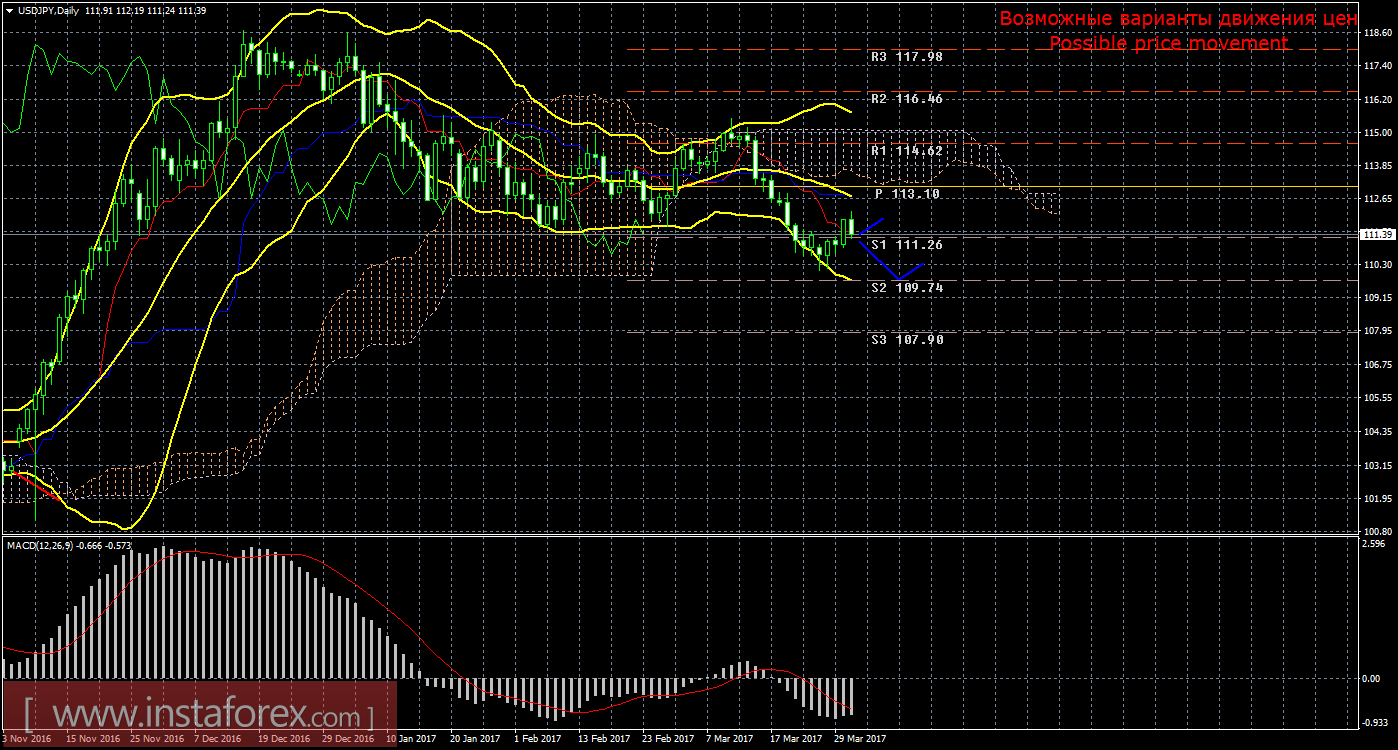Click the red 'Possible price movement' text

pyautogui.click(x=1168, y=44)
